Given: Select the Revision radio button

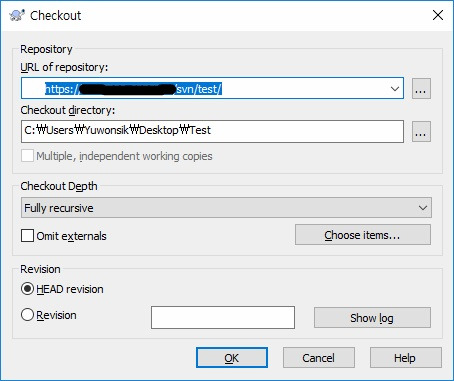Looking at the screenshot, I should [27, 315].
